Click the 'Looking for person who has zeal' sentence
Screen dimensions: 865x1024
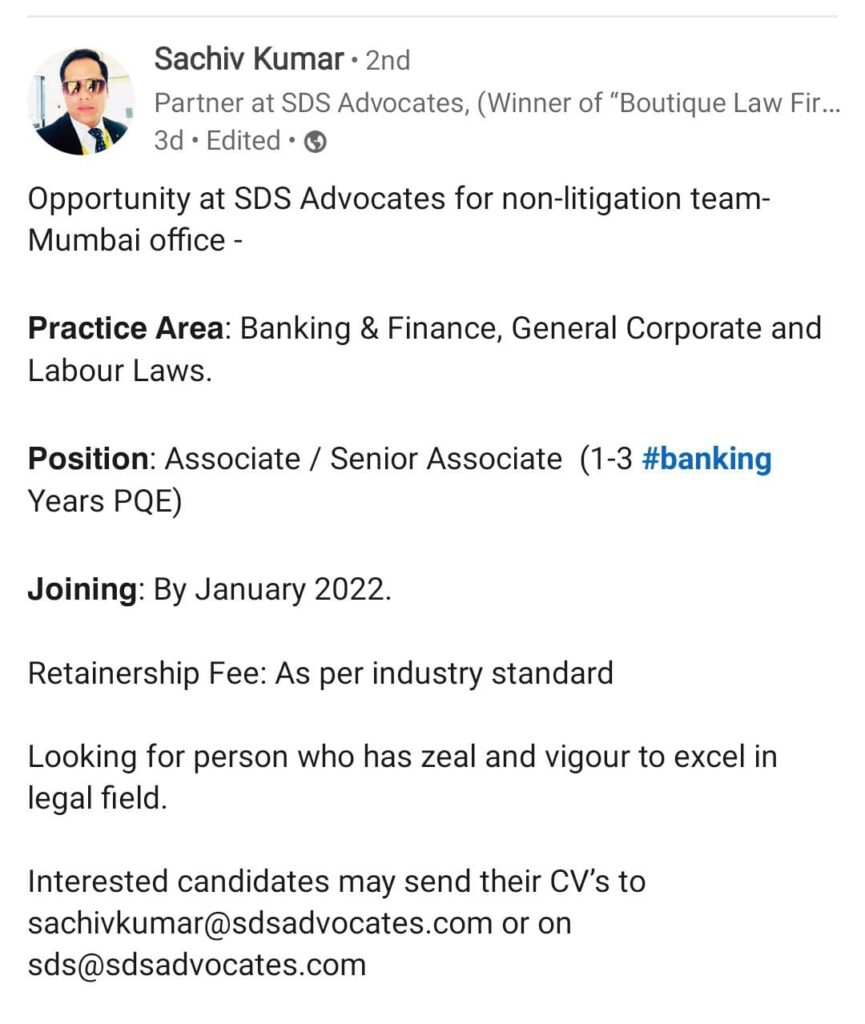click(403, 778)
